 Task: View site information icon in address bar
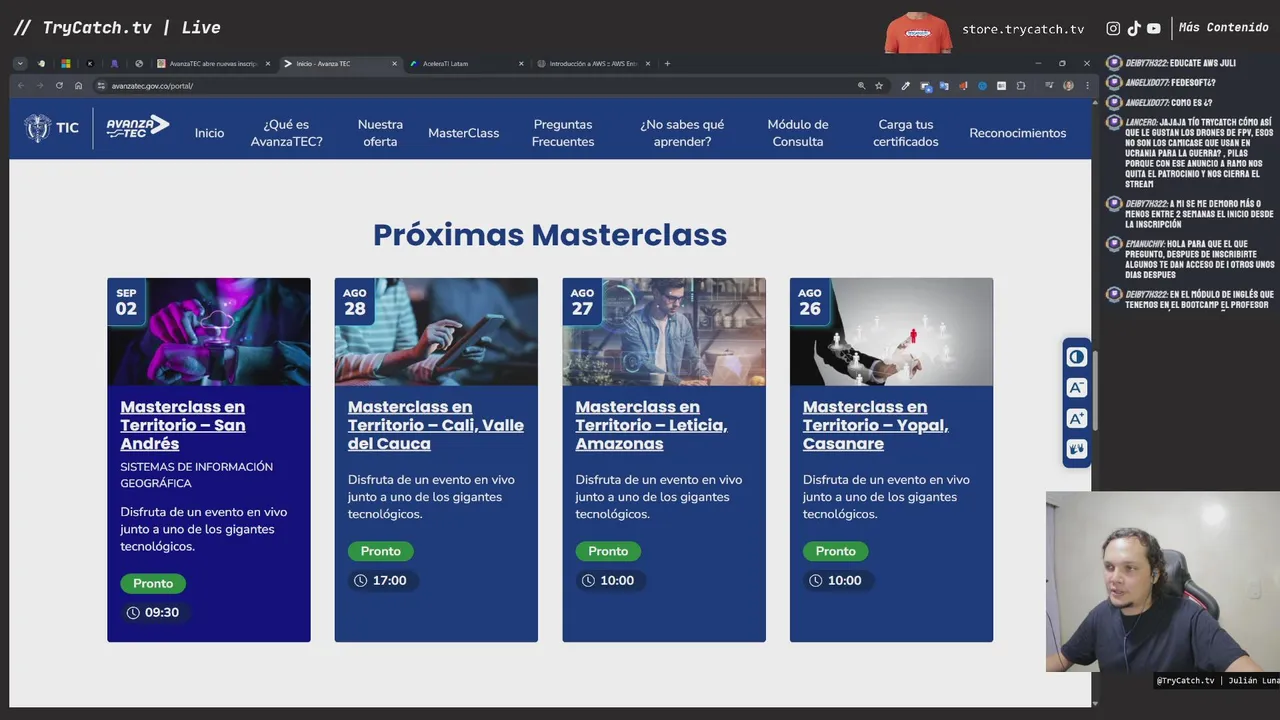coord(101,86)
